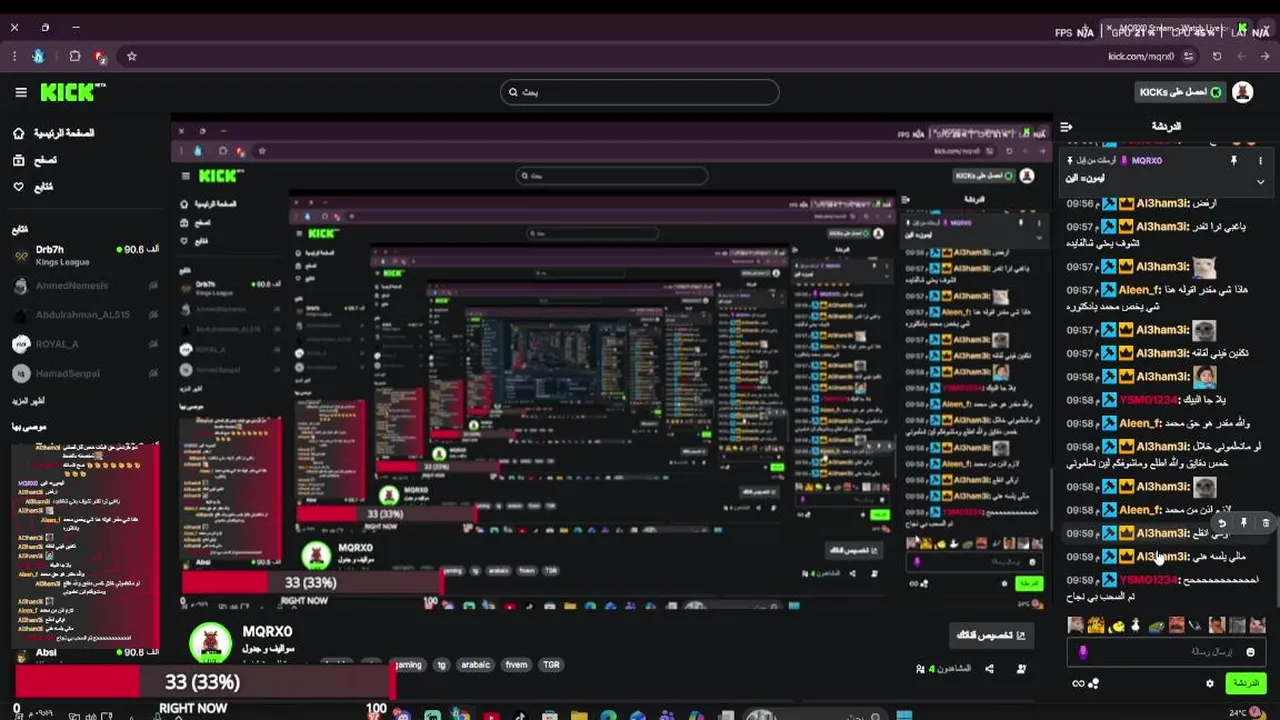
Task: Select the TGR tag under the stream title
Action: (551, 665)
